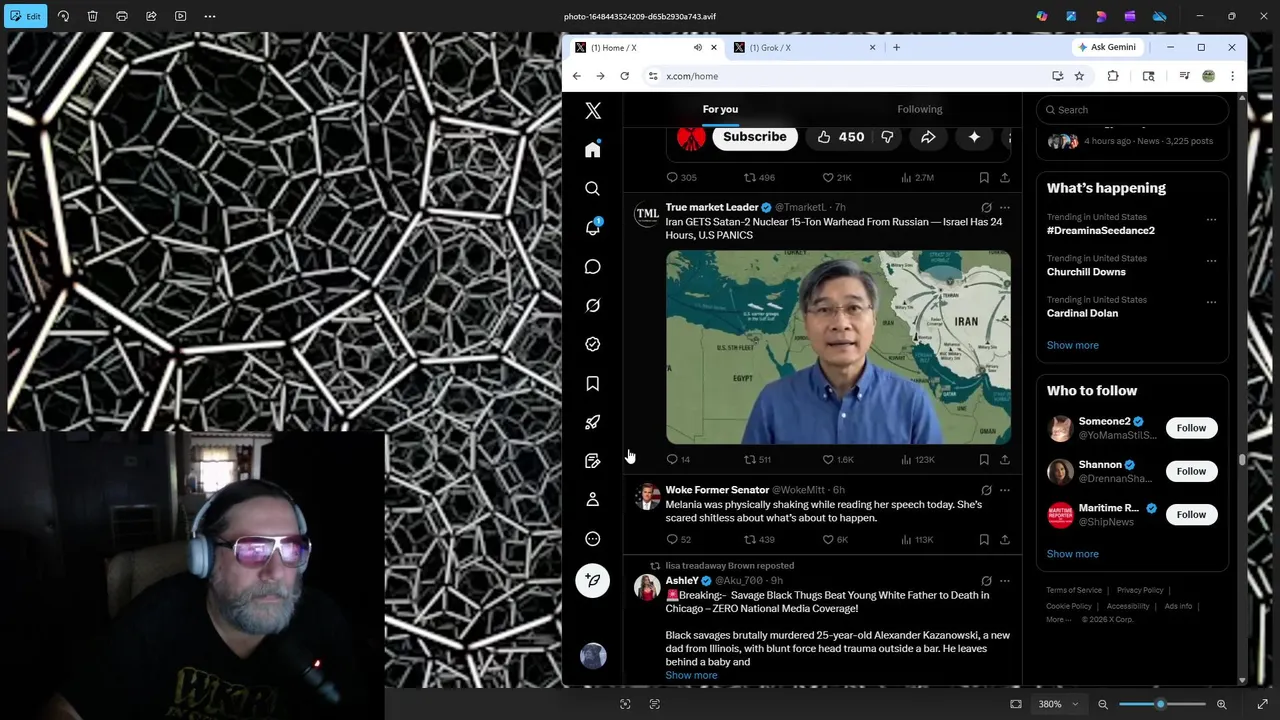The width and height of the screenshot is (1280, 720).
Task: Open Woke Former Senator post options
Action: [x=1005, y=490]
